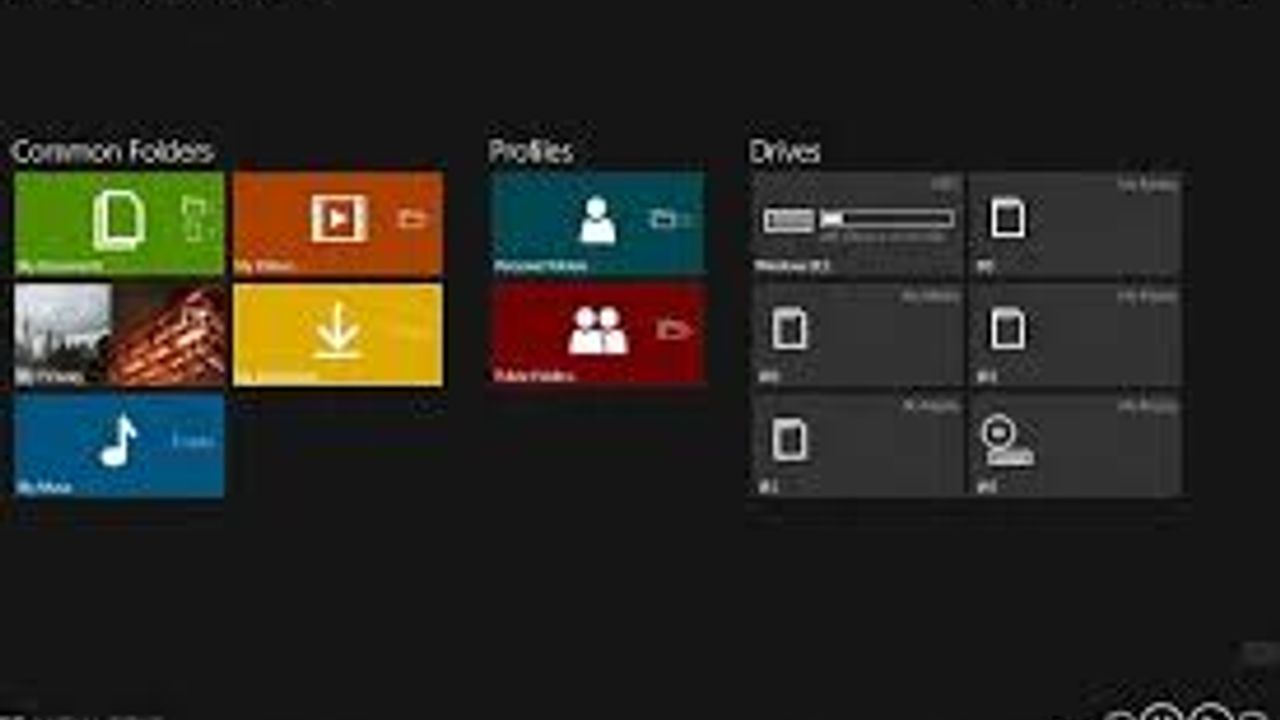This screenshot has width=1280, height=720.
Task: Click the My Music label text
Action: 44,488
